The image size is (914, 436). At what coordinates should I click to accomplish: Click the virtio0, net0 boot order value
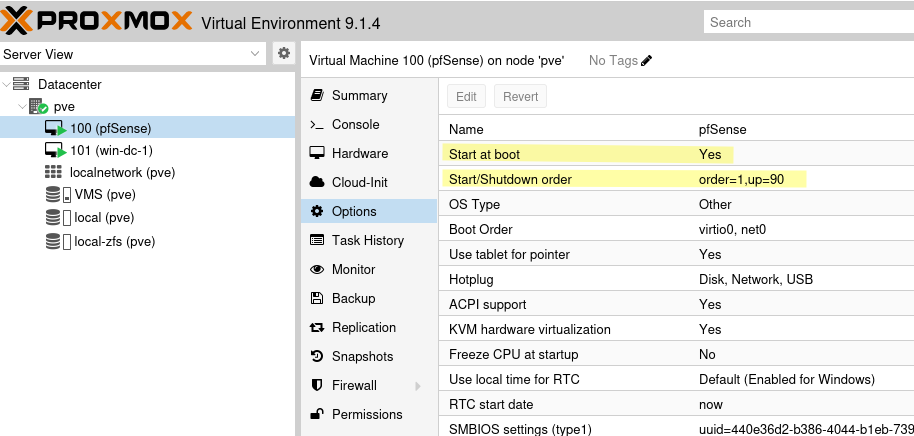[x=732, y=230]
